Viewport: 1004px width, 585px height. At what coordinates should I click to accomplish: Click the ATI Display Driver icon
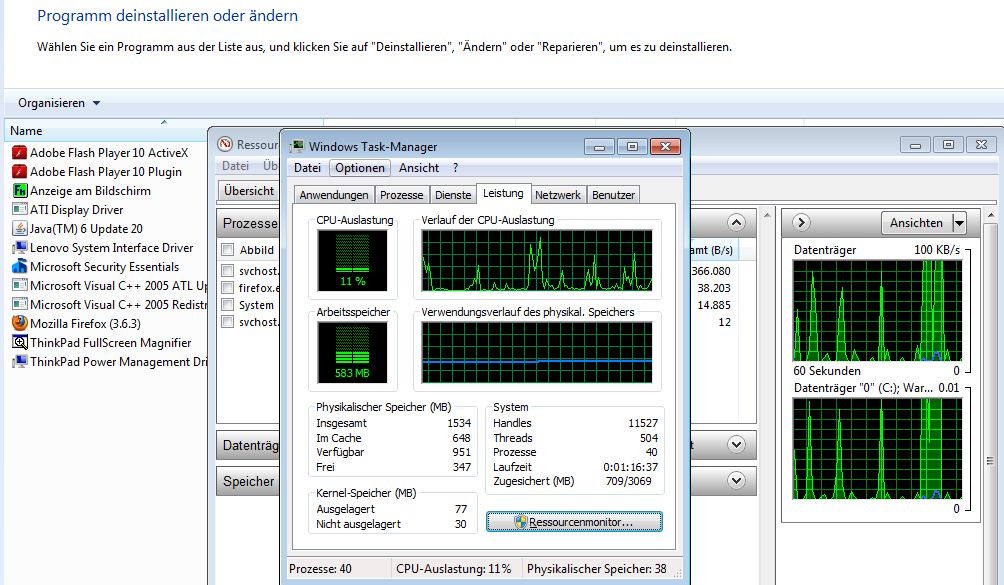tap(20, 210)
